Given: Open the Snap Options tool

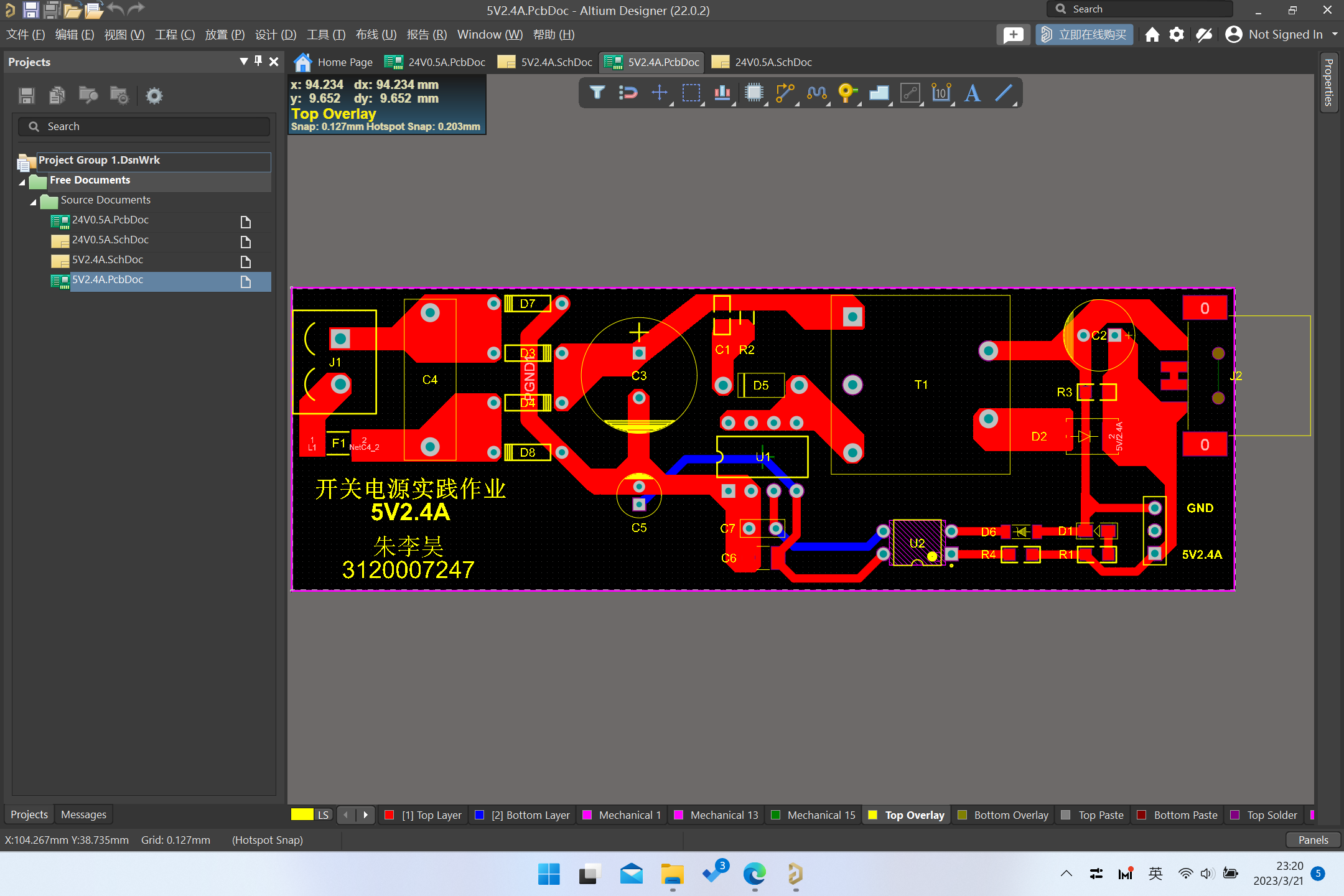Looking at the screenshot, I should point(628,93).
